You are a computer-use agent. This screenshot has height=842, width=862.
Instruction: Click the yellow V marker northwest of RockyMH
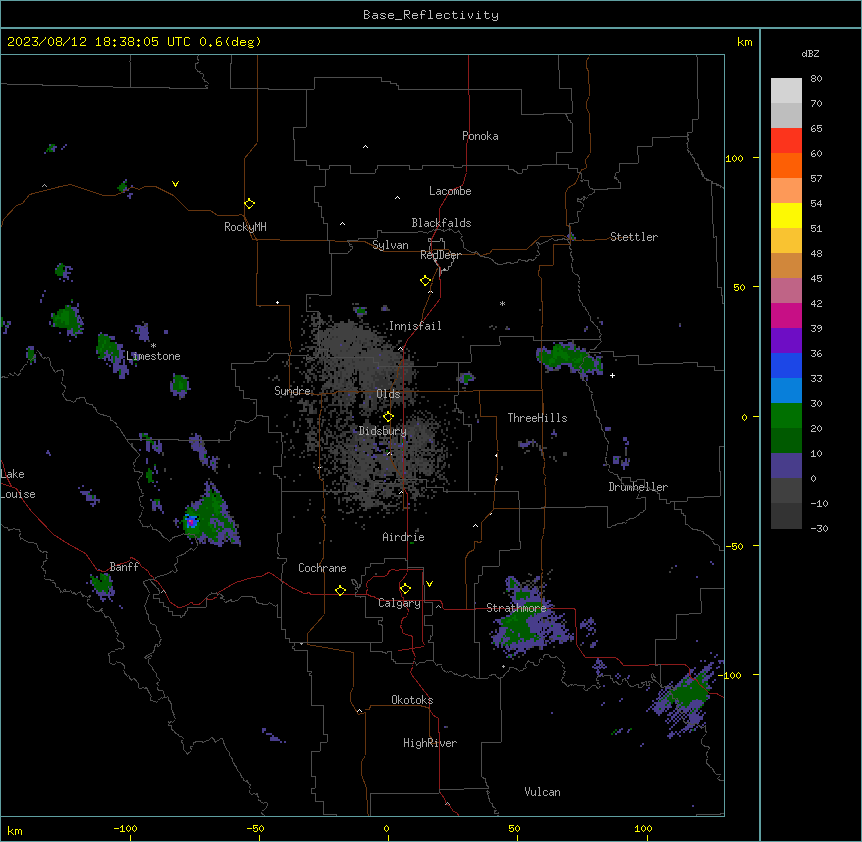point(175,184)
